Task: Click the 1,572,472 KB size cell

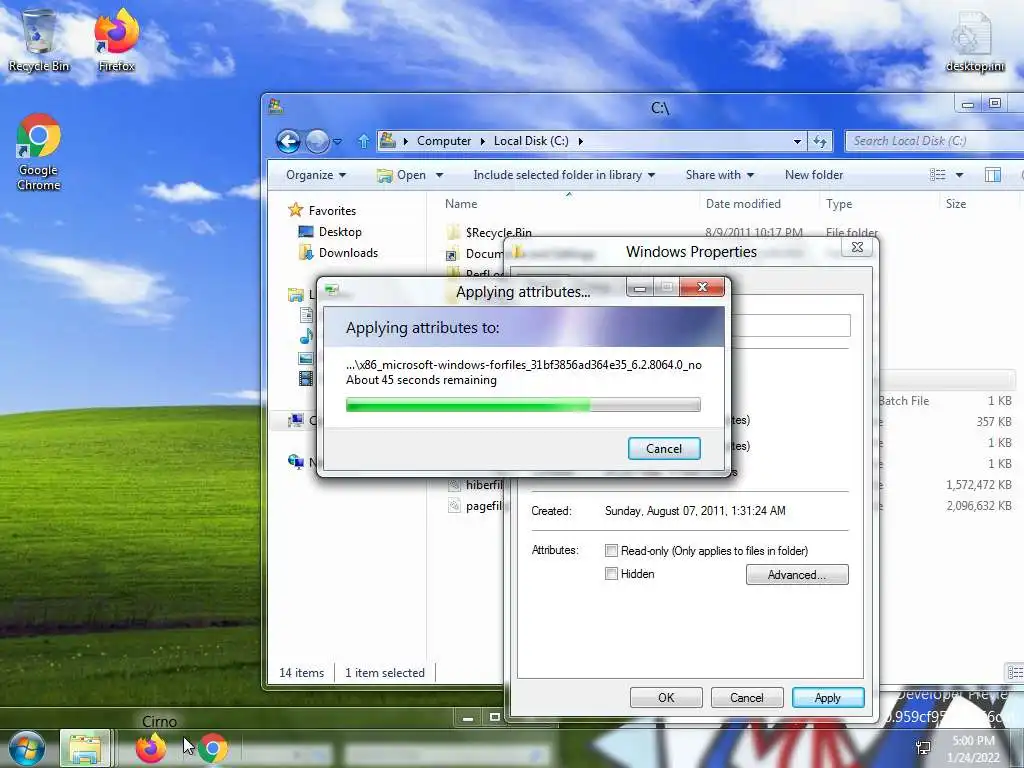Action: tap(978, 485)
